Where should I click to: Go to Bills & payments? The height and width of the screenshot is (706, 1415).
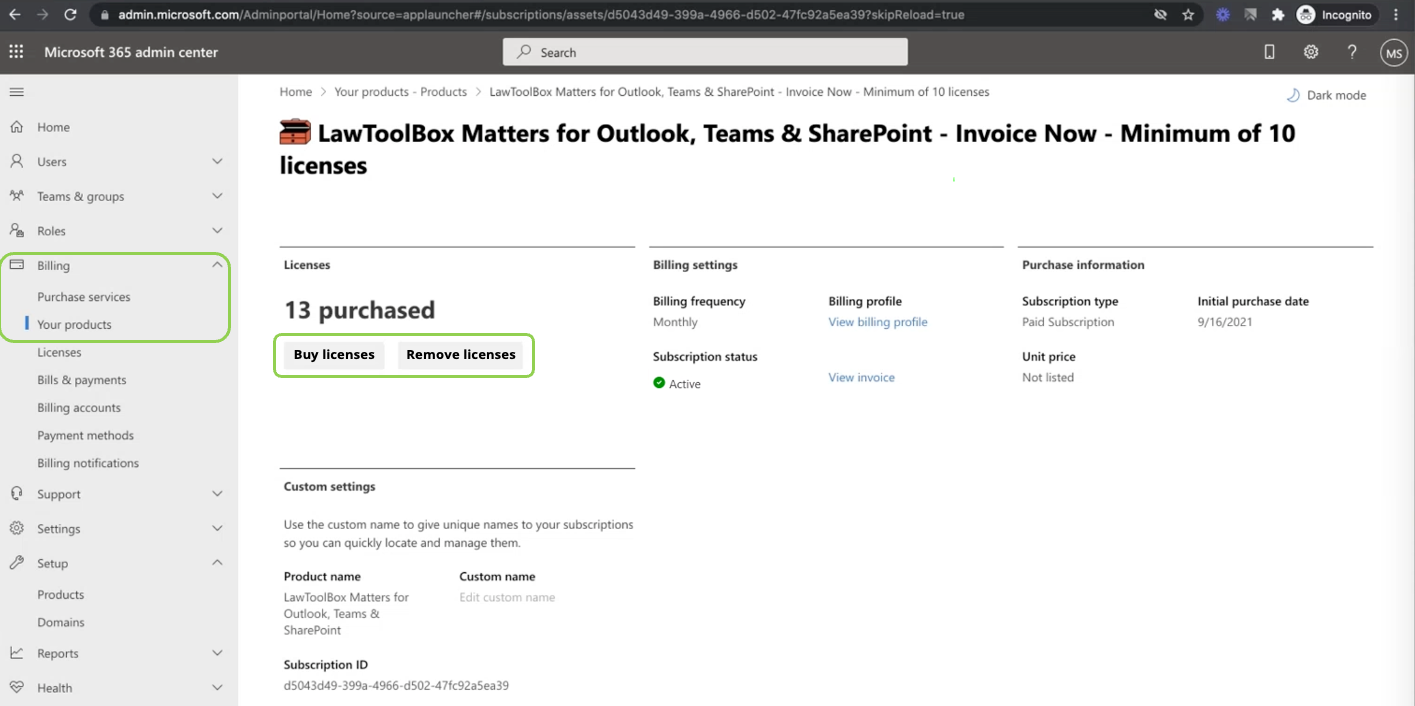(82, 380)
